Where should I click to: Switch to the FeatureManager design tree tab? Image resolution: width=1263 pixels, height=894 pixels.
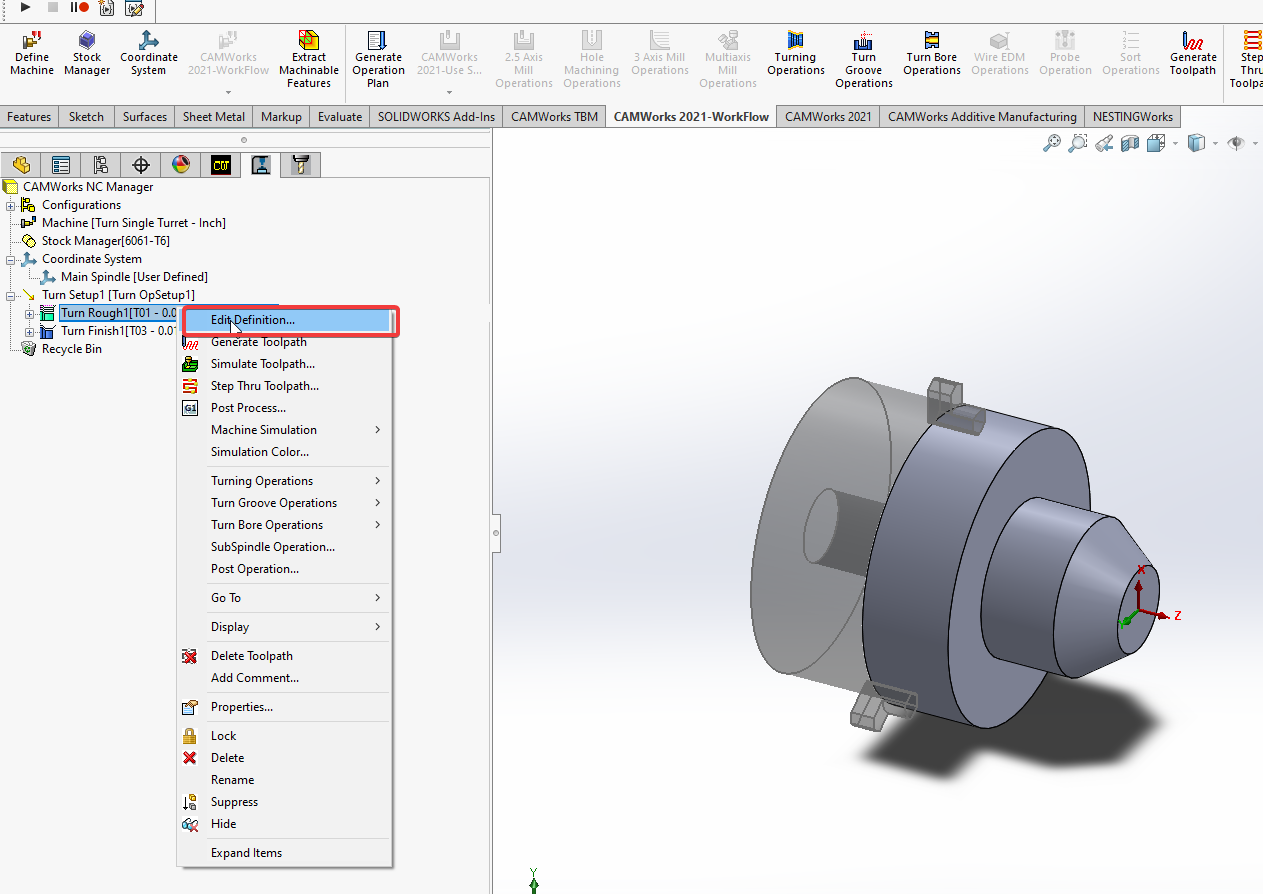pos(21,165)
